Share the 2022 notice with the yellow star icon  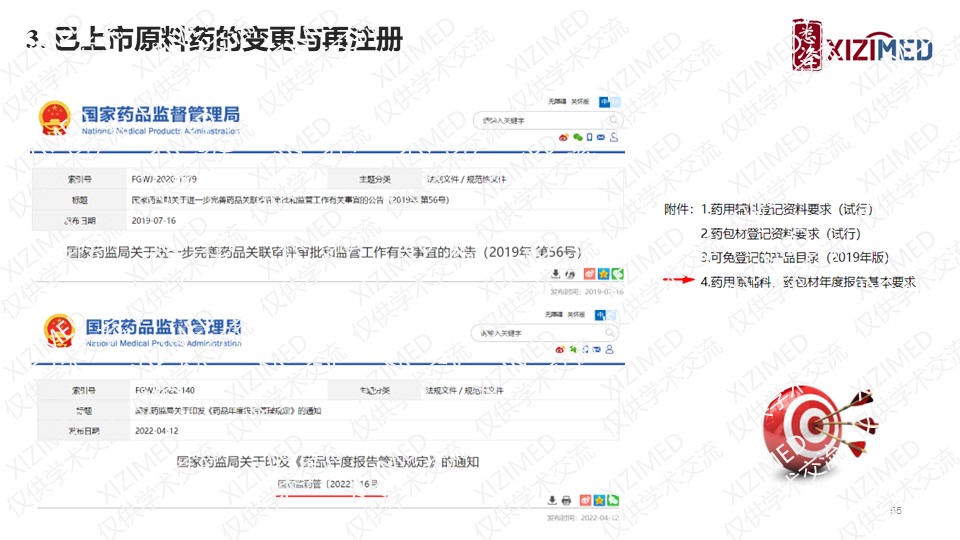tap(599, 500)
